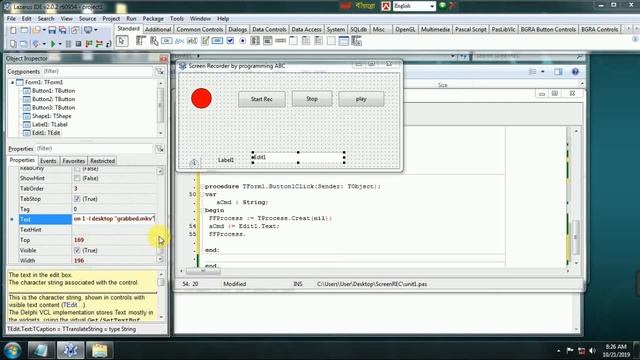Open the desktop monitor icon dropdown arrow
The width and height of the screenshot is (640, 360).
96,30
